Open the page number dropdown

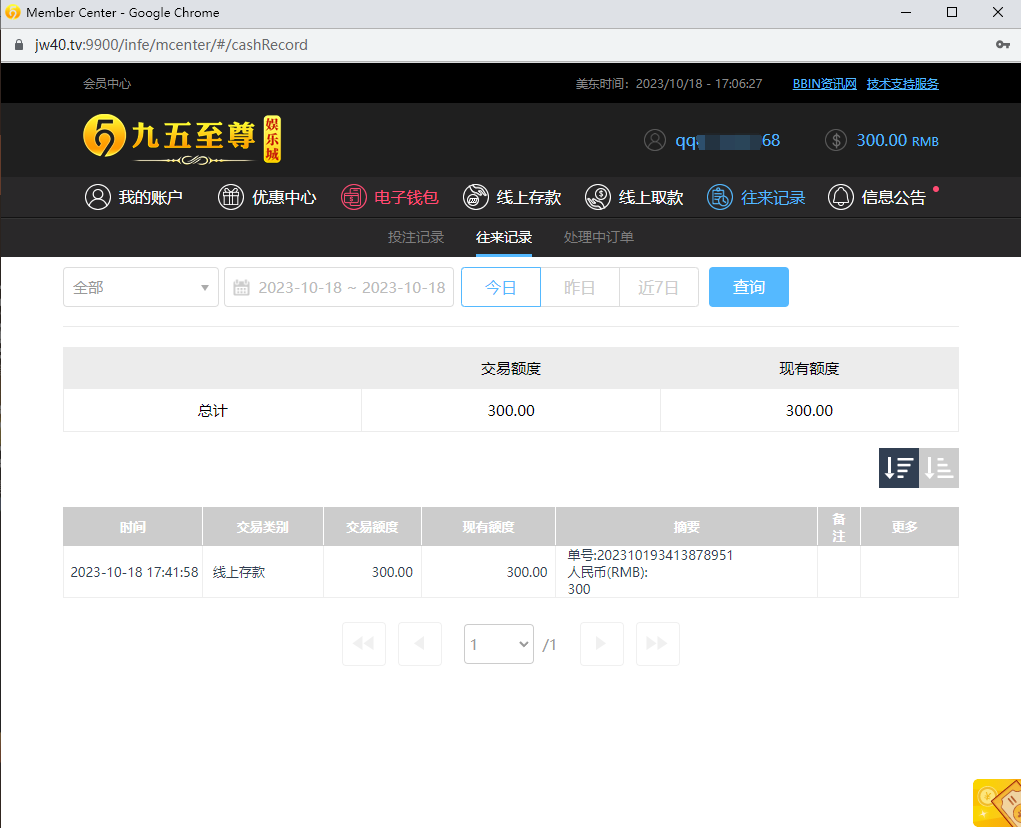[x=499, y=644]
